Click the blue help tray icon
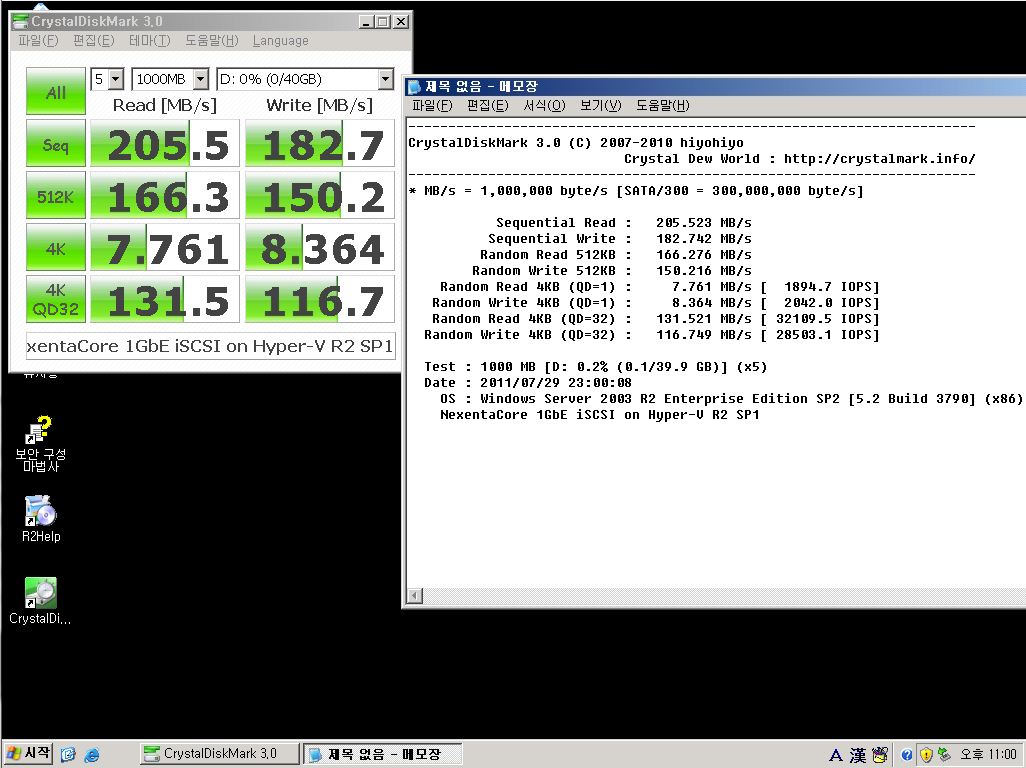 907,755
